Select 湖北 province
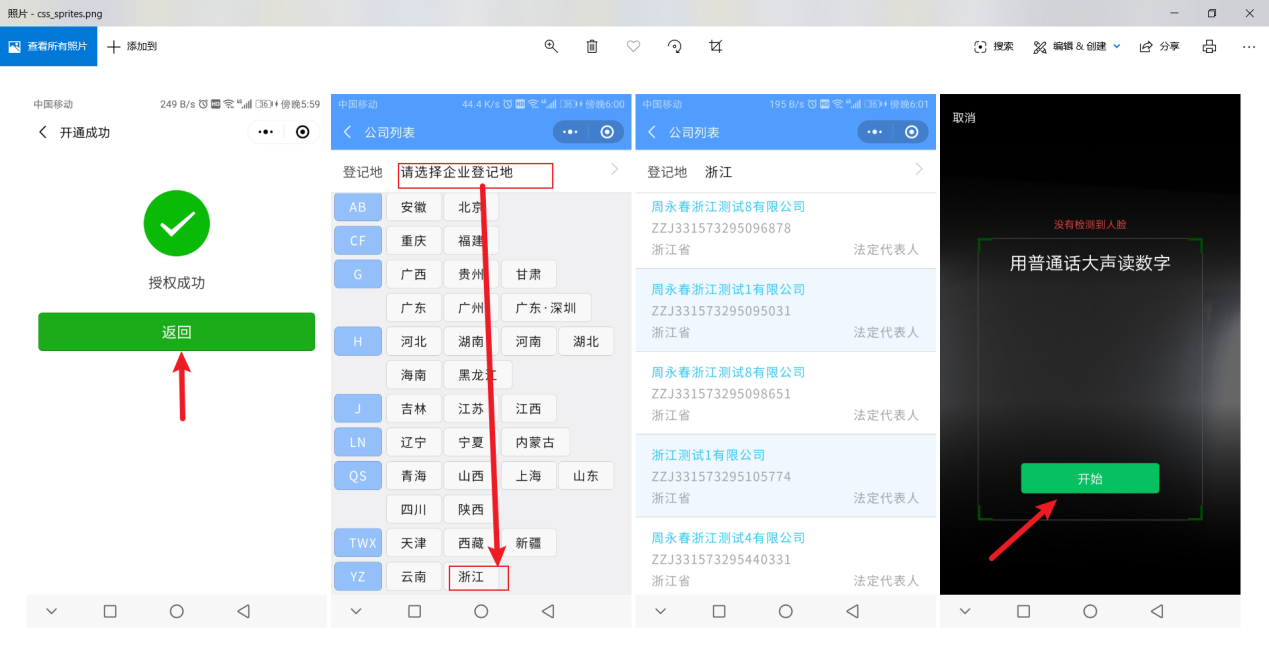This screenshot has height=655, width=1269. tap(586, 341)
